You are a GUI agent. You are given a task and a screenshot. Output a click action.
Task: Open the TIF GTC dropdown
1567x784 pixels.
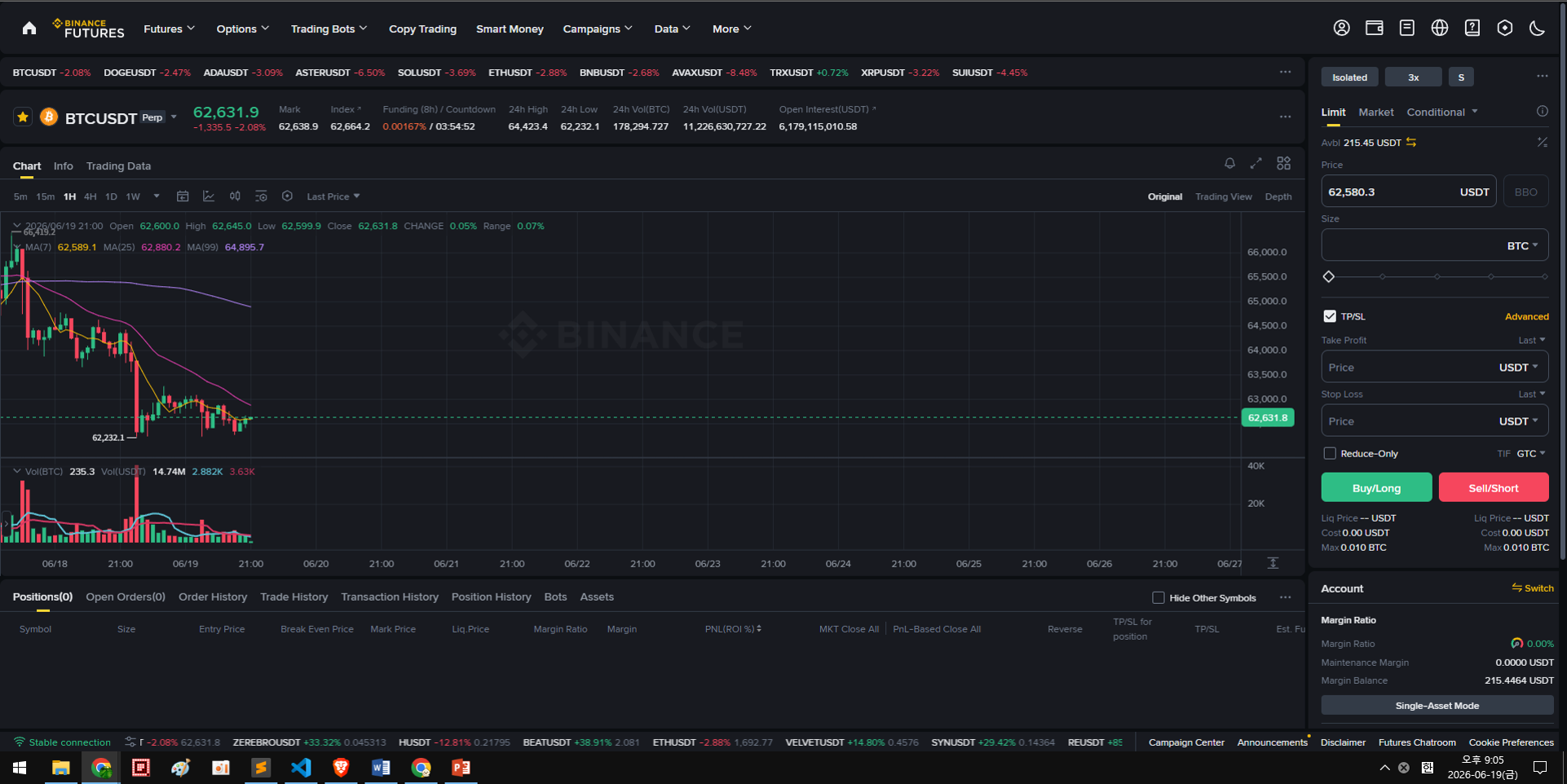pyautogui.click(x=1531, y=453)
